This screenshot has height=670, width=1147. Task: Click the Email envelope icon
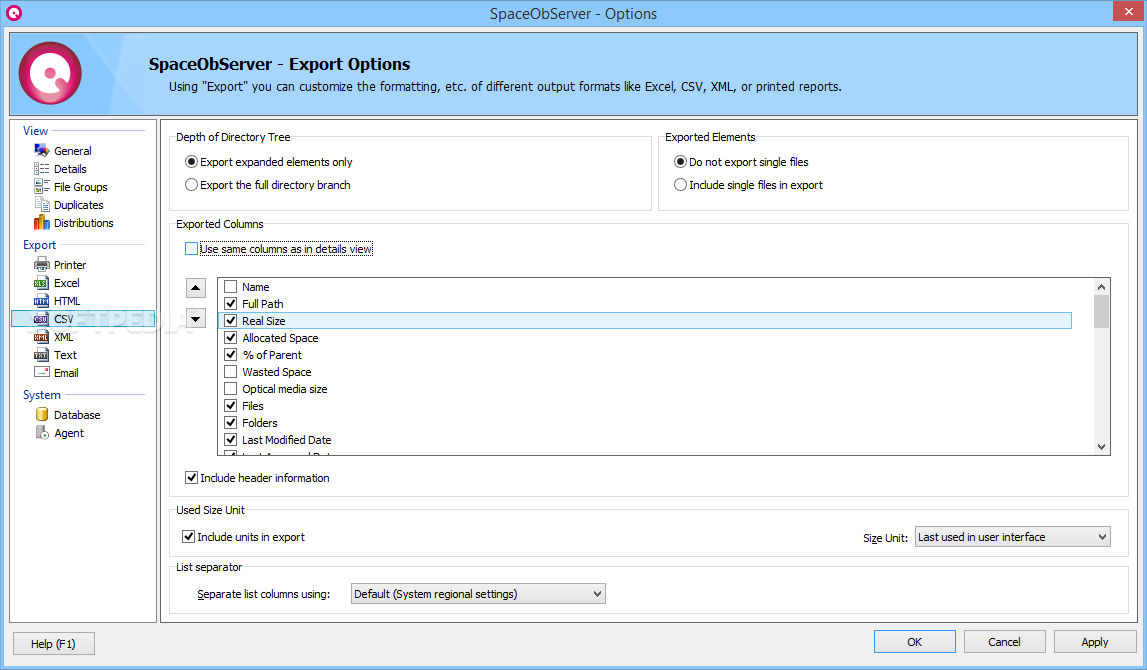42,372
